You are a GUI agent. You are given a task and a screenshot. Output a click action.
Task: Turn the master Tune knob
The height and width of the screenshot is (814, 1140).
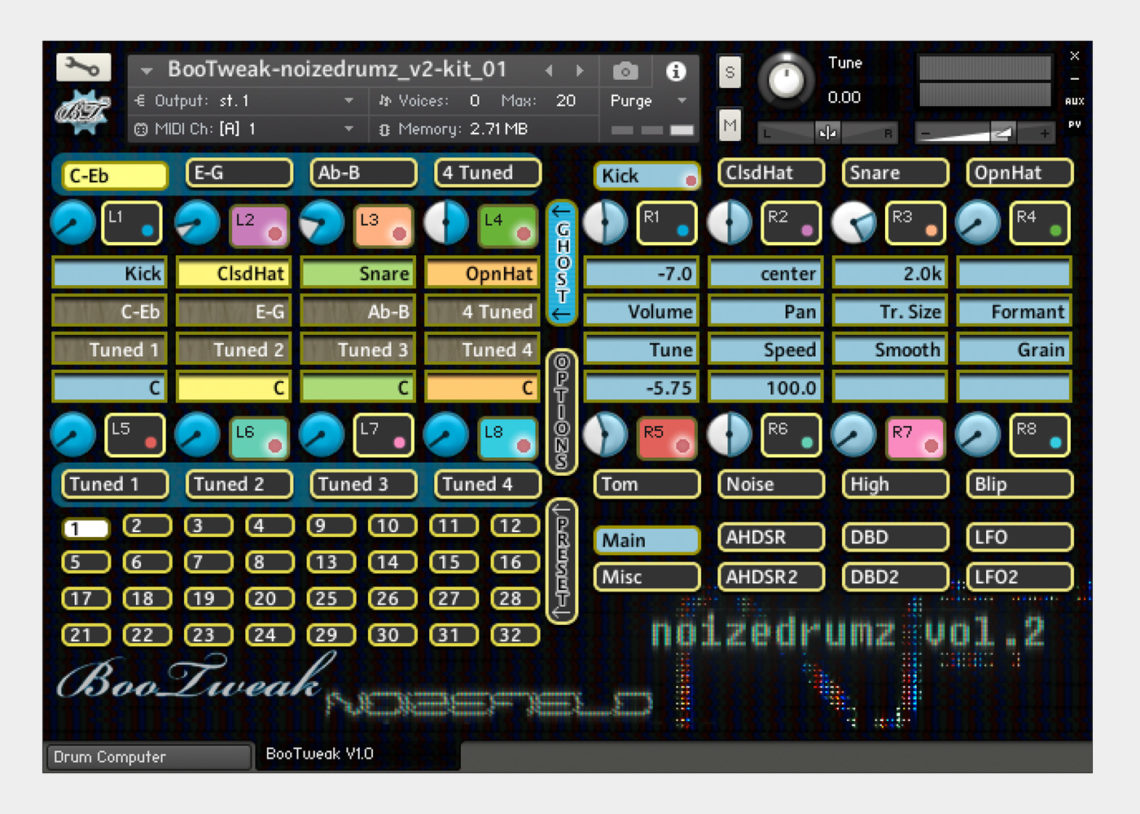click(x=787, y=80)
